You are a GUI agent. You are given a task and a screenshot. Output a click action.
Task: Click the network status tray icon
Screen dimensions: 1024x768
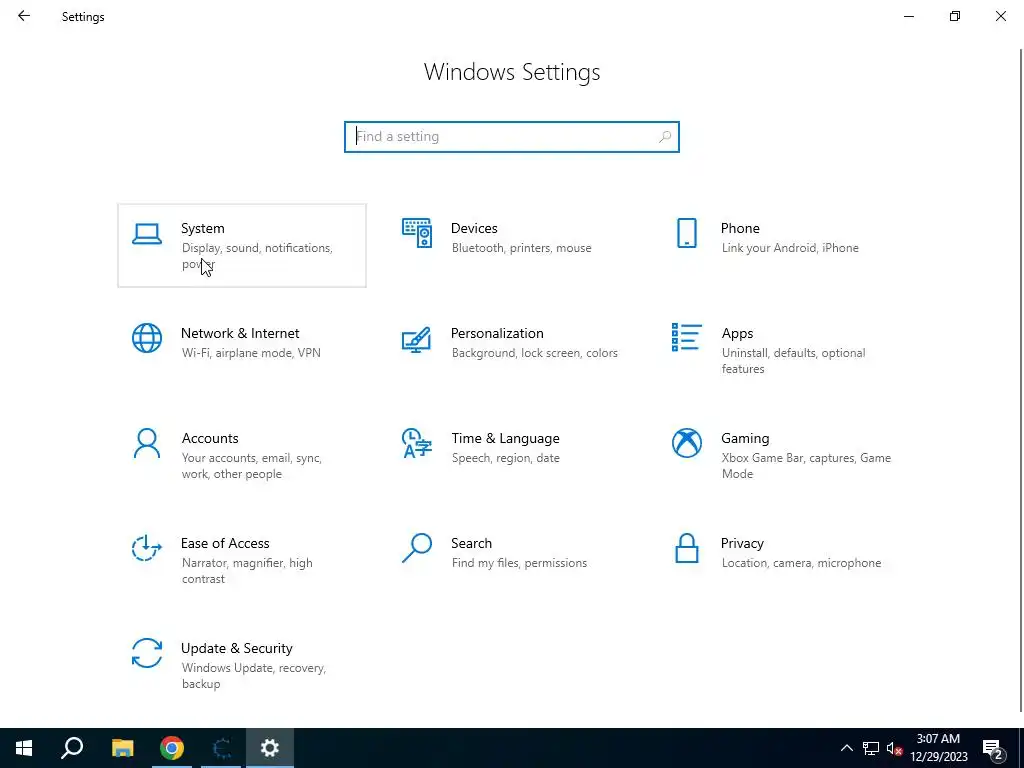pos(871,748)
